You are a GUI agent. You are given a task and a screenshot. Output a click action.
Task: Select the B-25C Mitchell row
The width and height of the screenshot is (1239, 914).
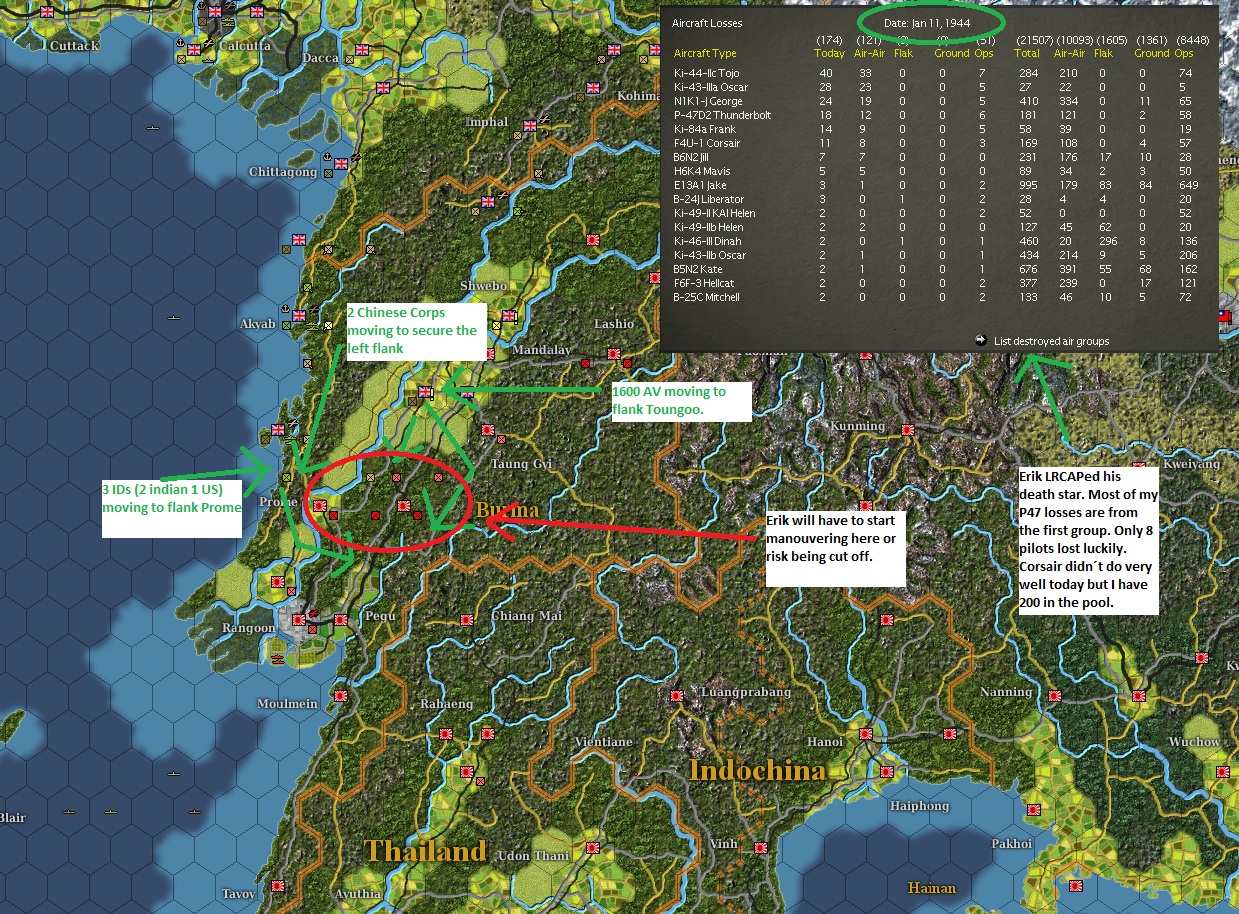click(x=935, y=297)
